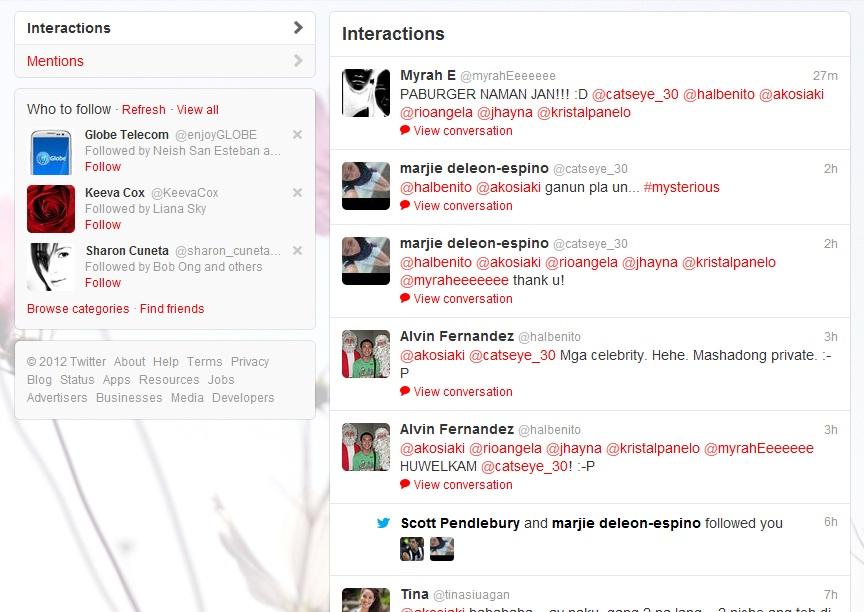
Task: Refresh the Who to follow suggestions
Action: click(x=143, y=110)
